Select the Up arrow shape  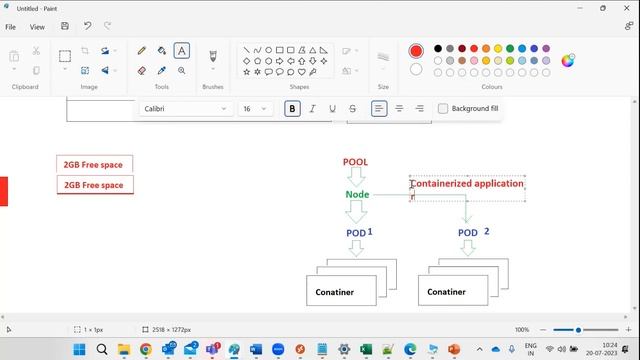click(x=302, y=61)
